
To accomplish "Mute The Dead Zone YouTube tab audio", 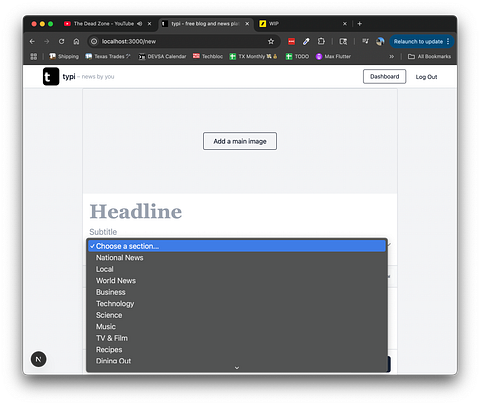I will (x=140, y=24).
